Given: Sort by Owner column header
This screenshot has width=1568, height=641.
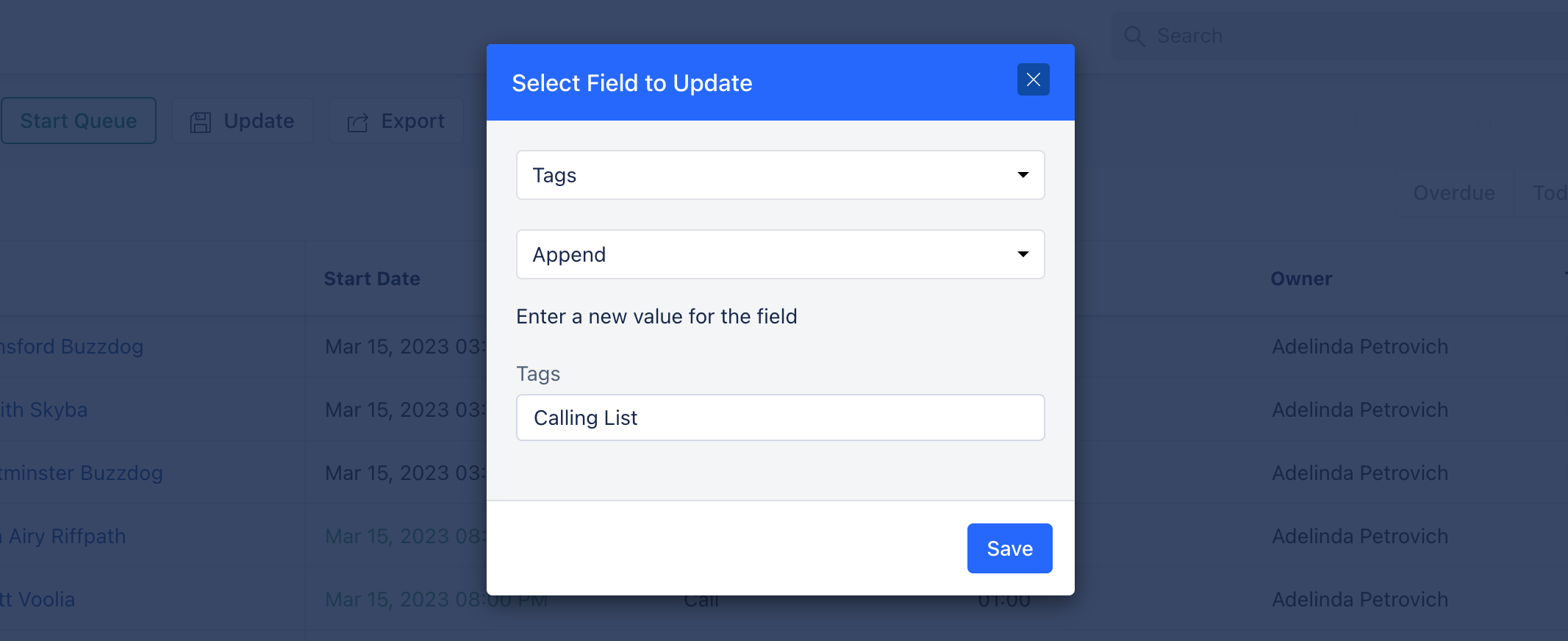Looking at the screenshot, I should [1301, 279].
